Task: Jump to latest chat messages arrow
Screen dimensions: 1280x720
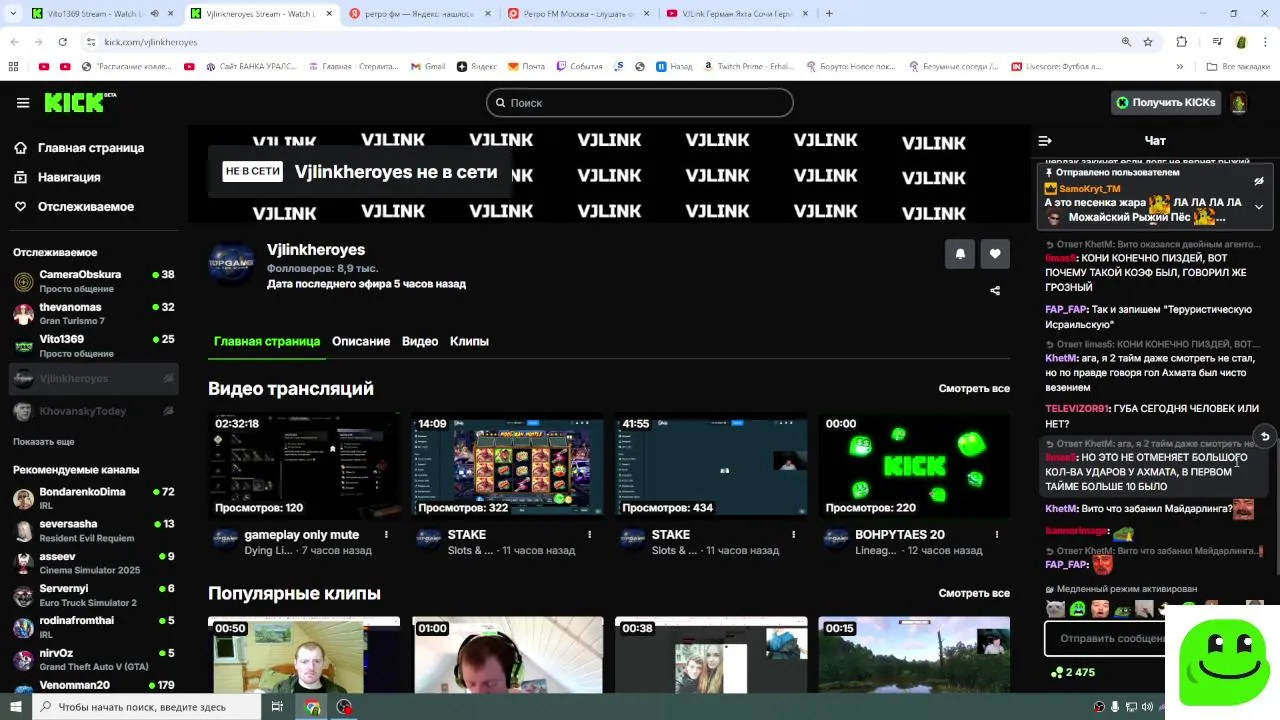Action: (x=1264, y=436)
